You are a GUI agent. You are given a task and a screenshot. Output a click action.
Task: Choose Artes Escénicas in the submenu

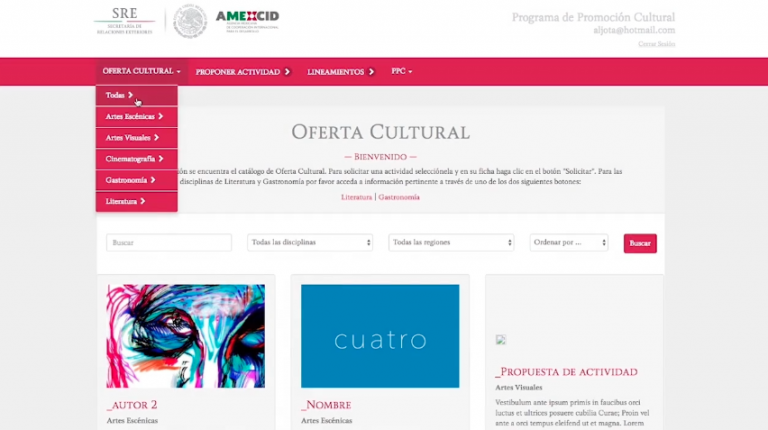pos(134,117)
